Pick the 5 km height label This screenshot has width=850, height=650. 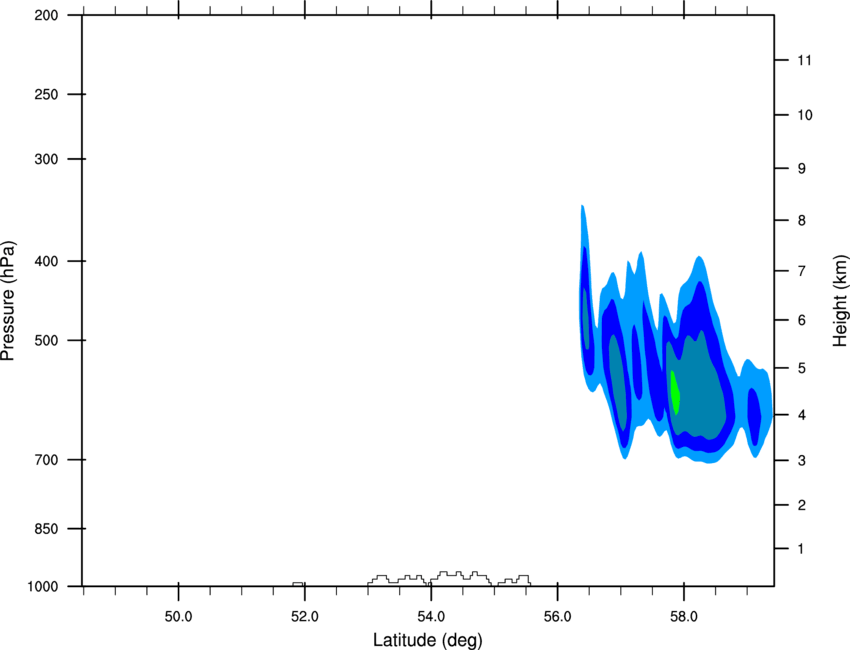pos(802,369)
